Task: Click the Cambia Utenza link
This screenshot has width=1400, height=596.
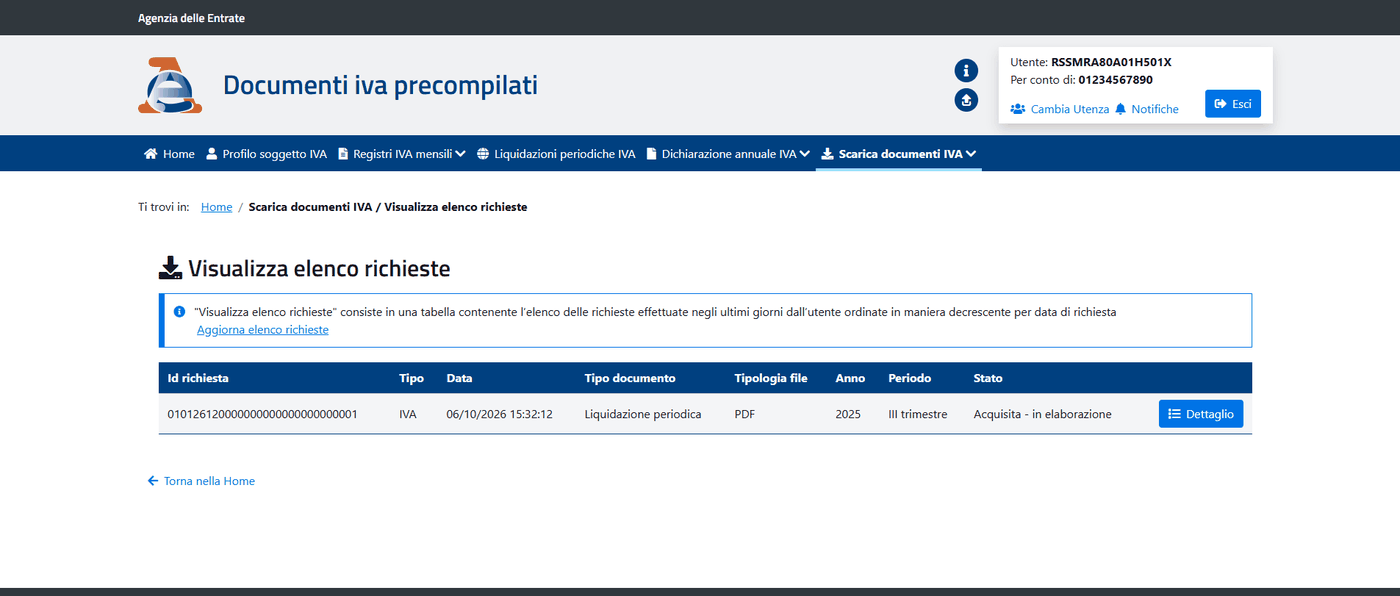Action: [1070, 109]
